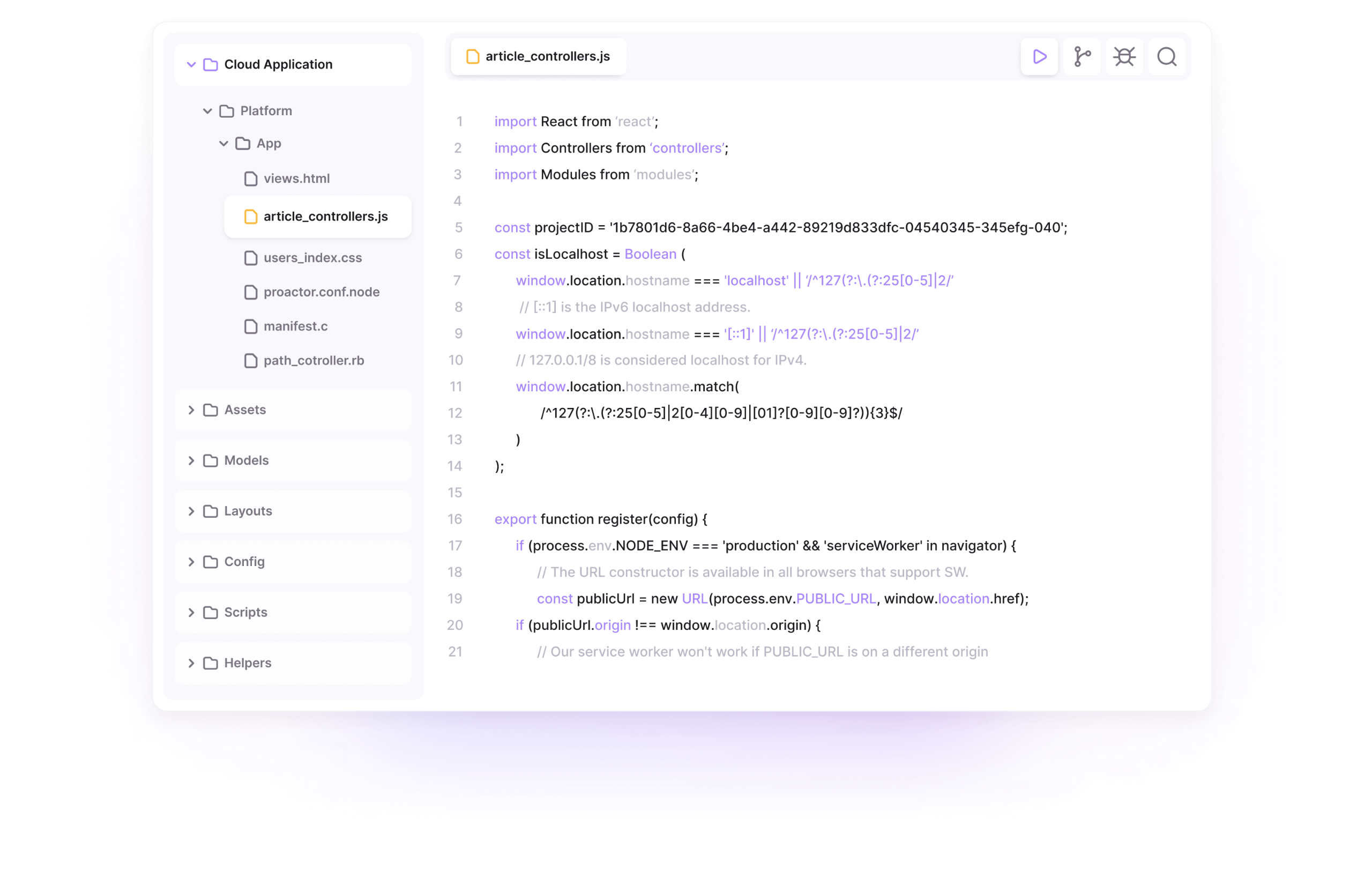Collapse the App folder chevron
The height and width of the screenshot is (878, 1372).
pyautogui.click(x=224, y=144)
